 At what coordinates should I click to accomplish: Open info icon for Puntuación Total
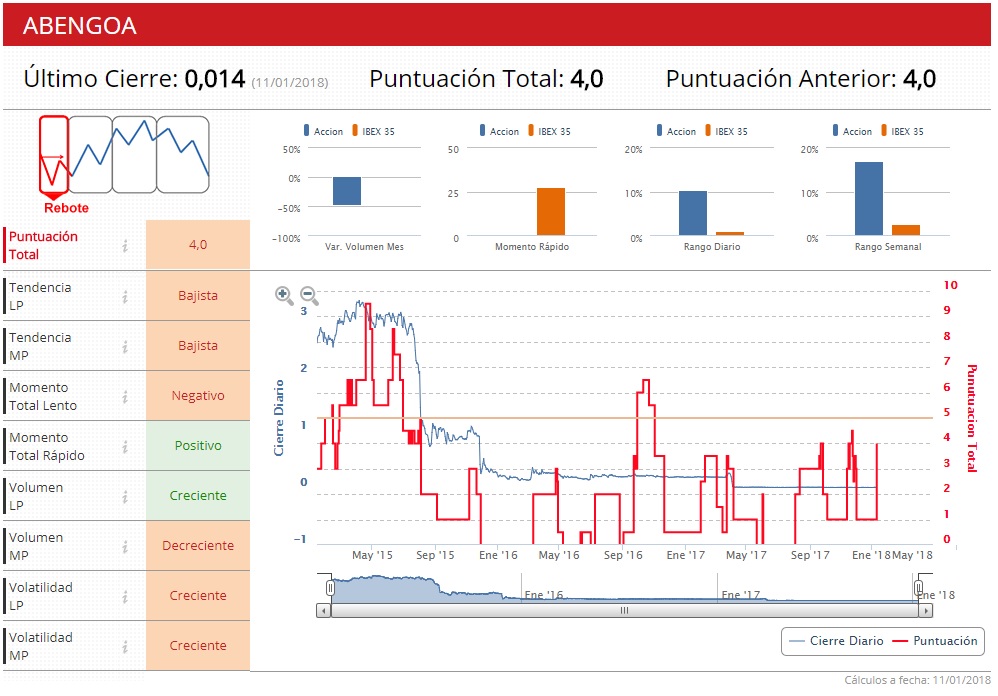coord(125,246)
